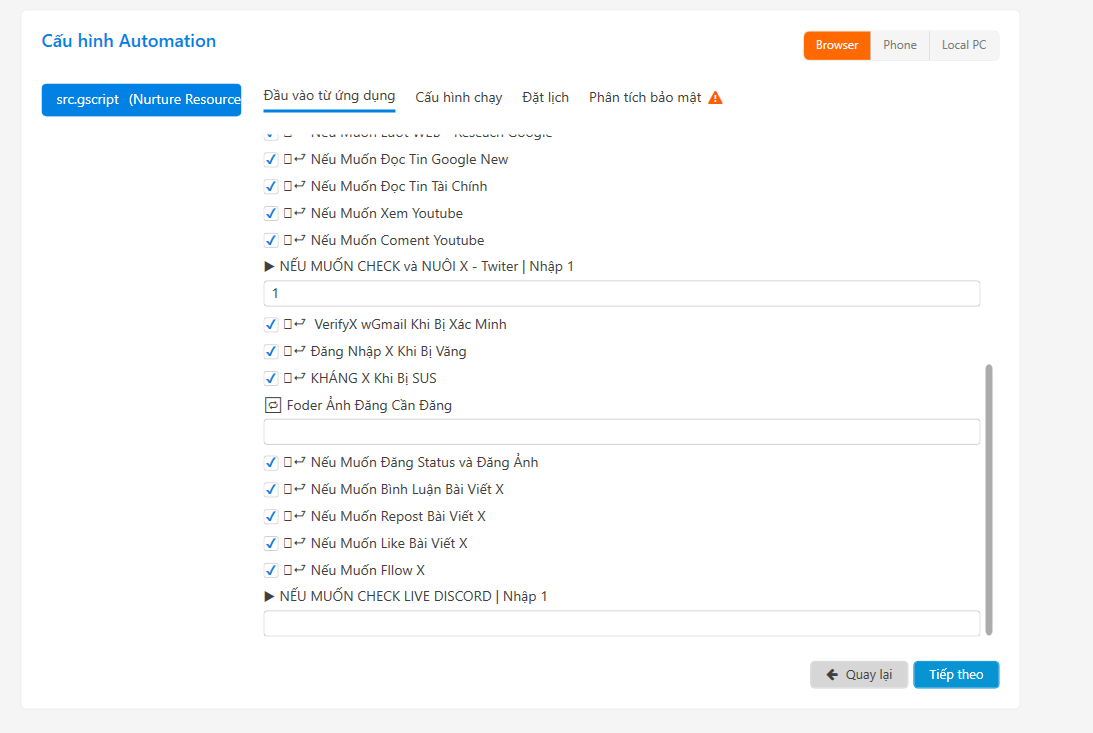Switch to the Cấu hình chạy tab
The width and height of the screenshot is (1093, 733).
pyautogui.click(x=459, y=97)
